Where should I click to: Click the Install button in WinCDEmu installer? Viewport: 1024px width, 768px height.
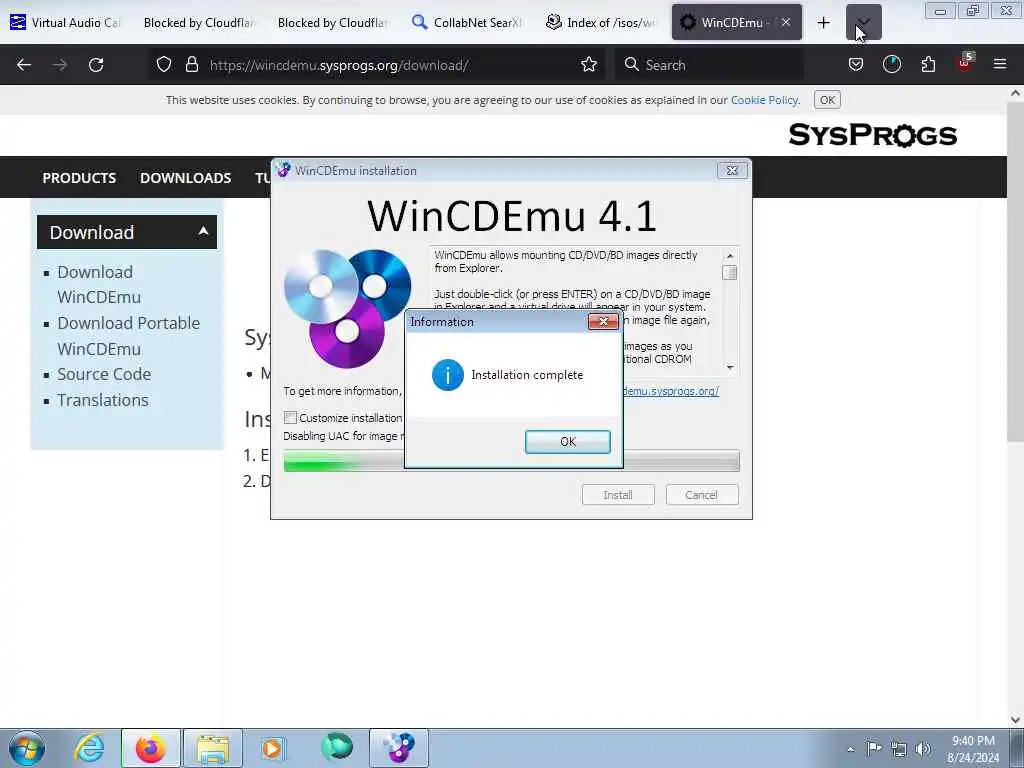[618, 495]
